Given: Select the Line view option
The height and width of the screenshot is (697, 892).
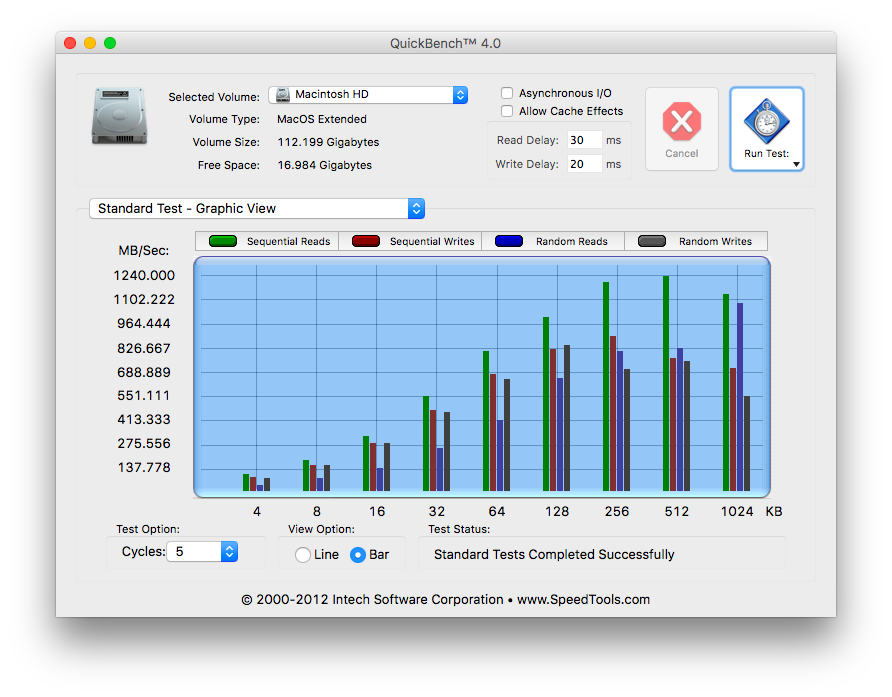Looking at the screenshot, I should 303,555.
